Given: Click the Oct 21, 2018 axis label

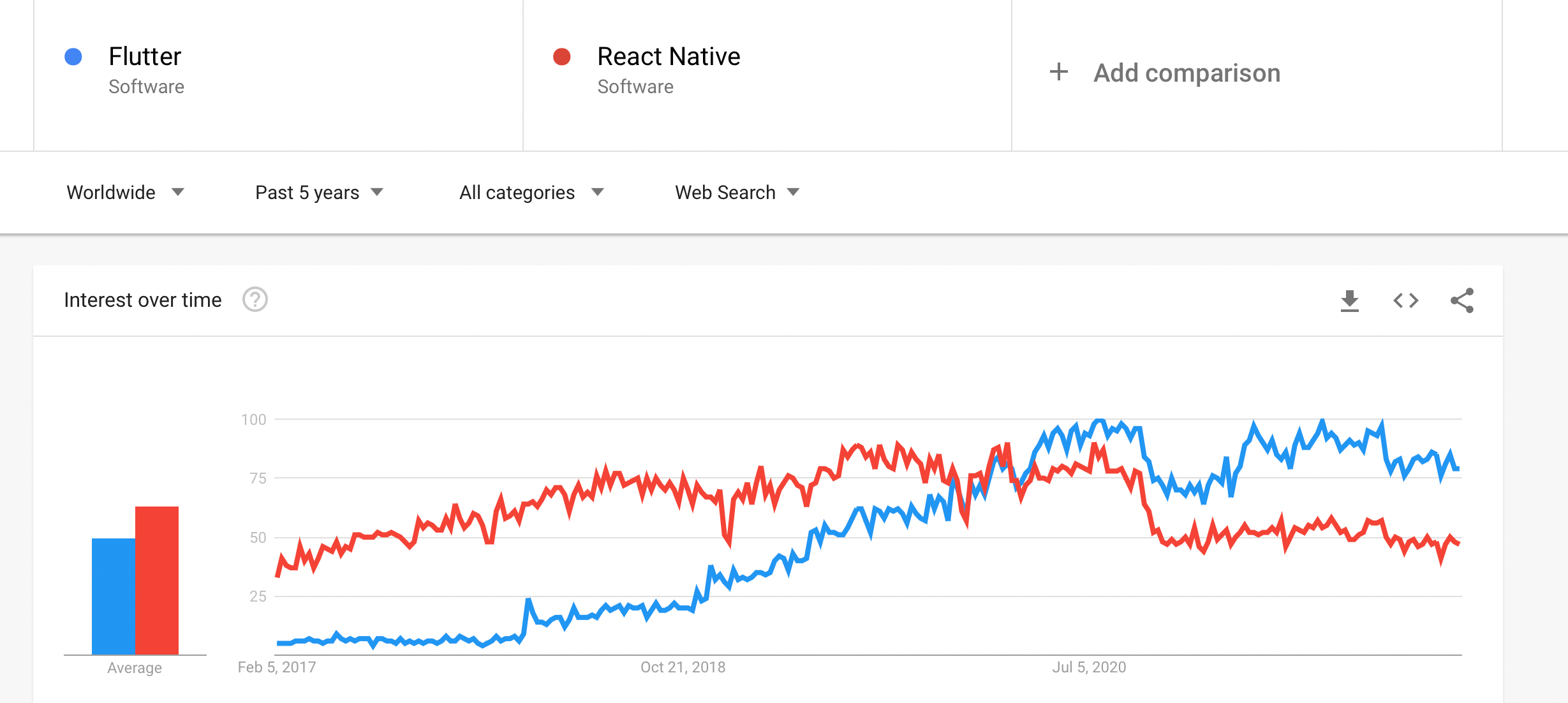Looking at the screenshot, I should click(x=683, y=667).
